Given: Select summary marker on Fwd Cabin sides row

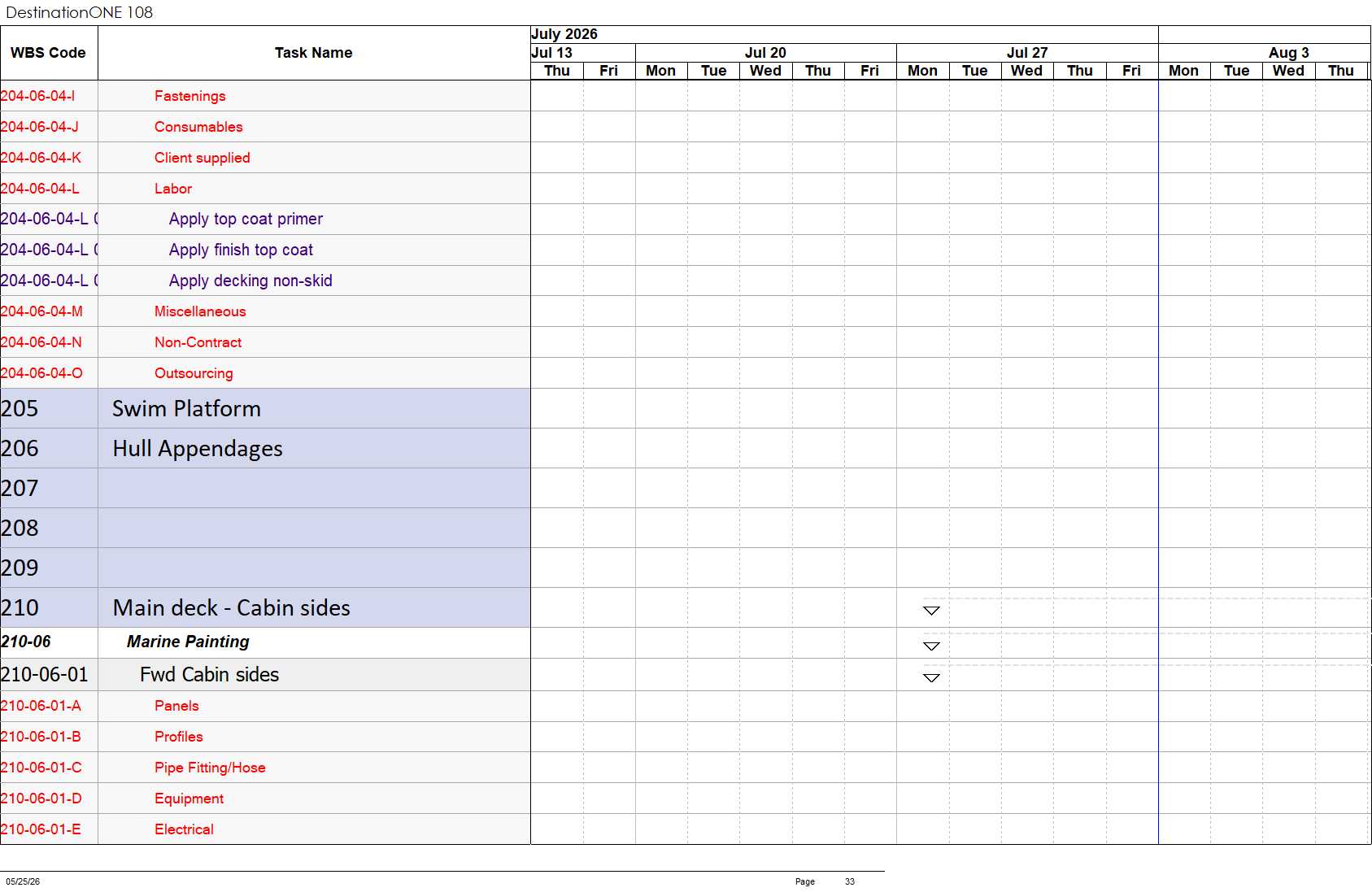Looking at the screenshot, I should coord(931,678).
